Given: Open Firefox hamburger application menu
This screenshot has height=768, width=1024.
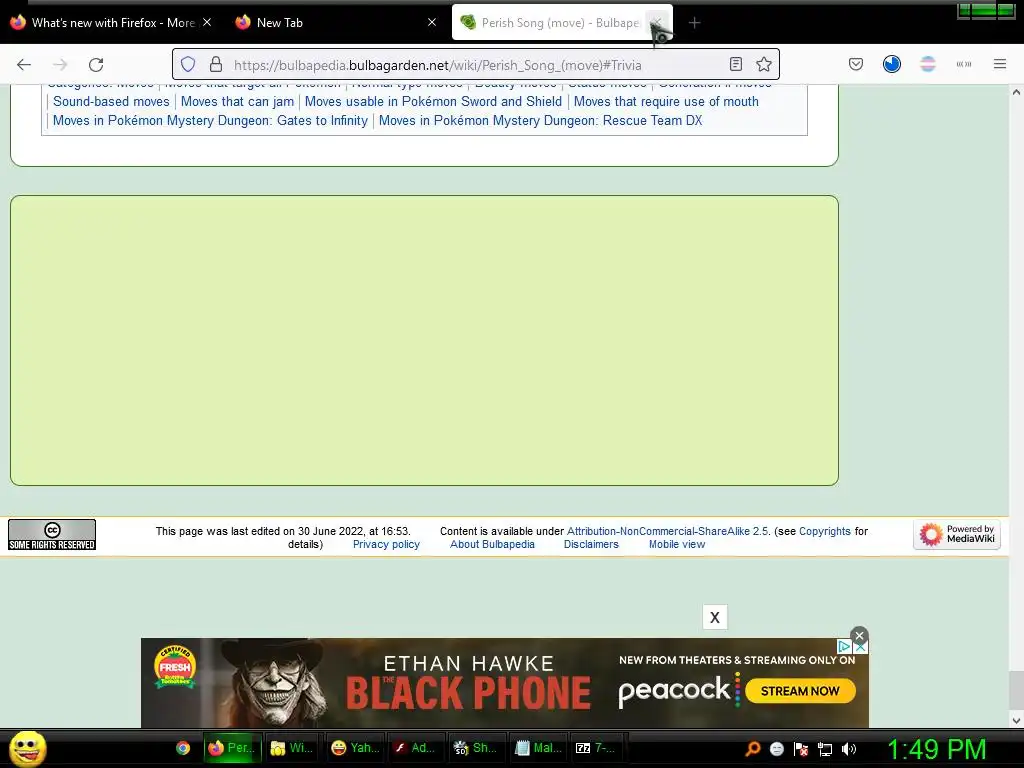Looking at the screenshot, I should click(x=999, y=64).
